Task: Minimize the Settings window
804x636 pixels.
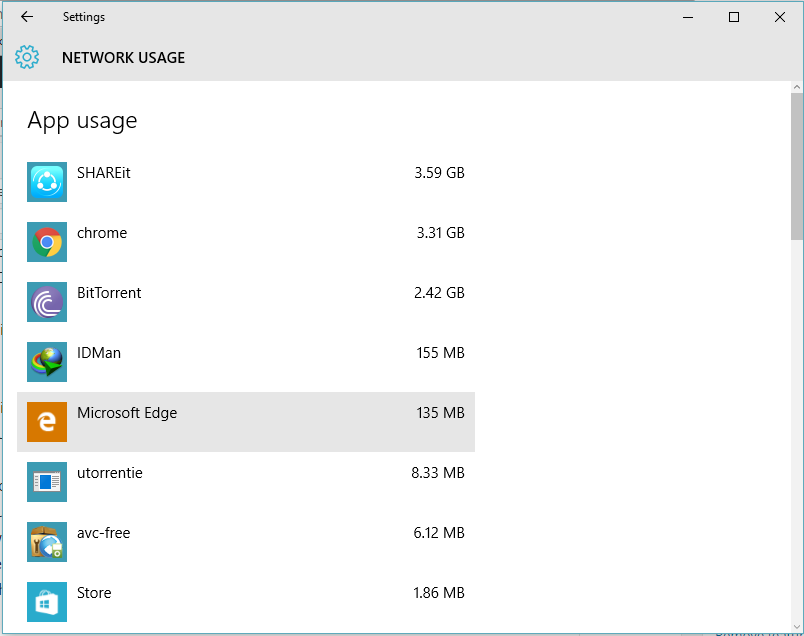Action: point(688,17)
